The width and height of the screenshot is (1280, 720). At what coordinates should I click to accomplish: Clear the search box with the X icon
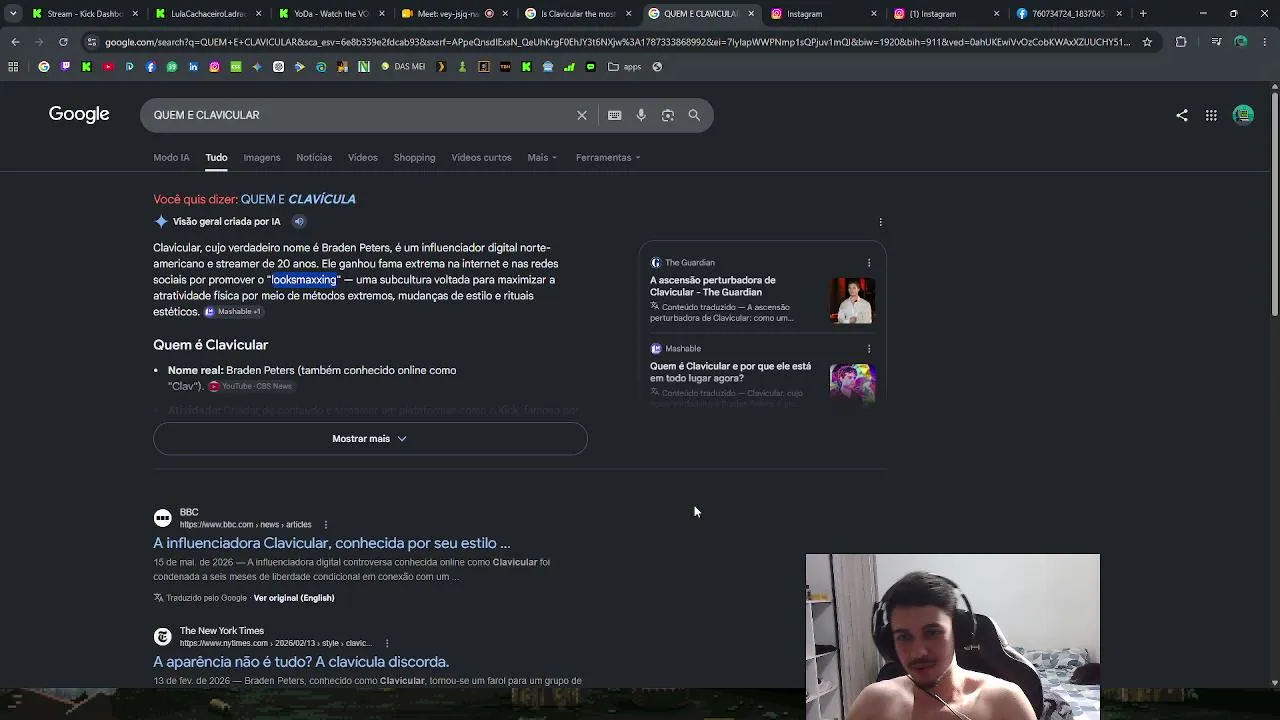582,115
